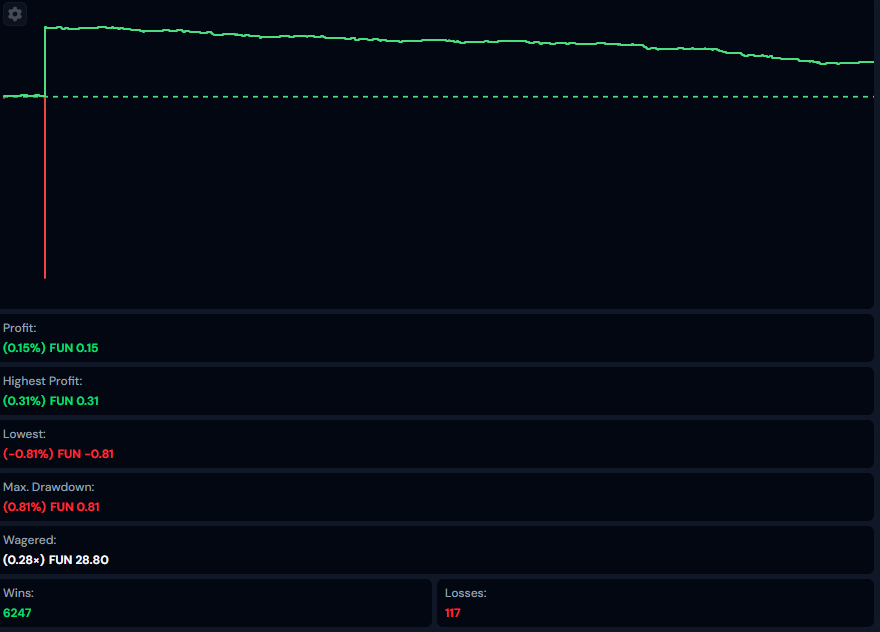Open the chart settings gear icon

(15, 14)
